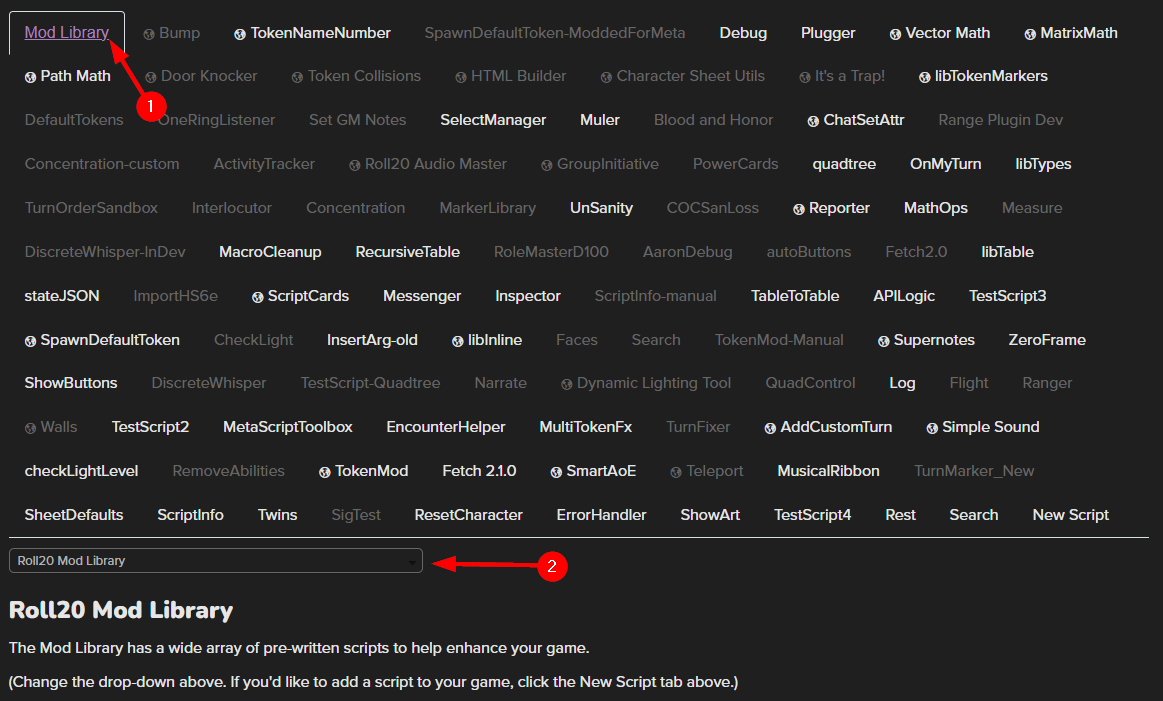Open the SelectManager script tab
Viewport: 1163px width, 701px height.
point(492,119)
